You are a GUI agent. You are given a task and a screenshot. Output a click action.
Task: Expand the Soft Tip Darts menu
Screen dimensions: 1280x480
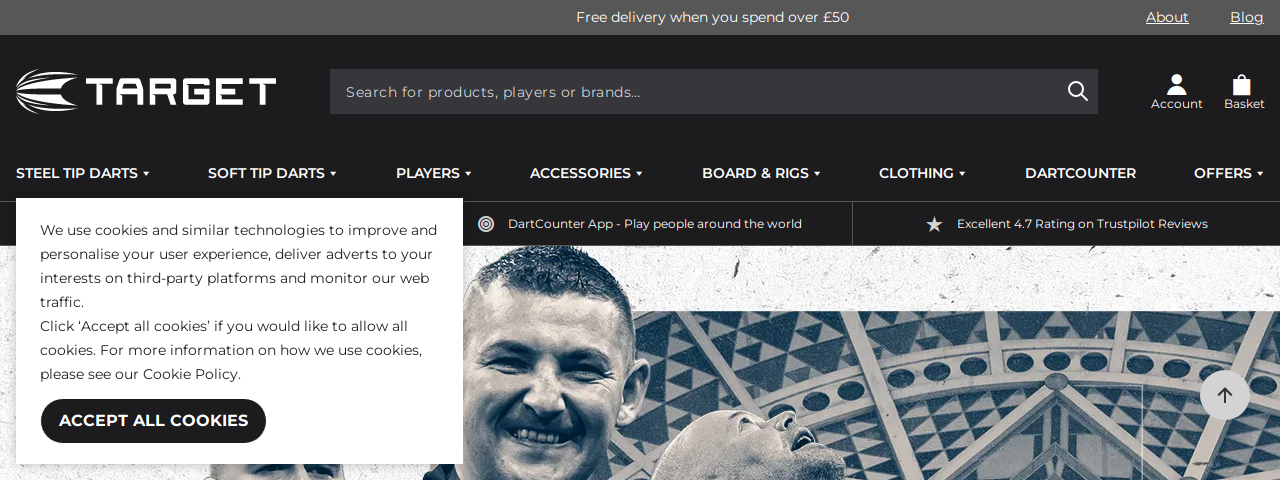(272, 173)
